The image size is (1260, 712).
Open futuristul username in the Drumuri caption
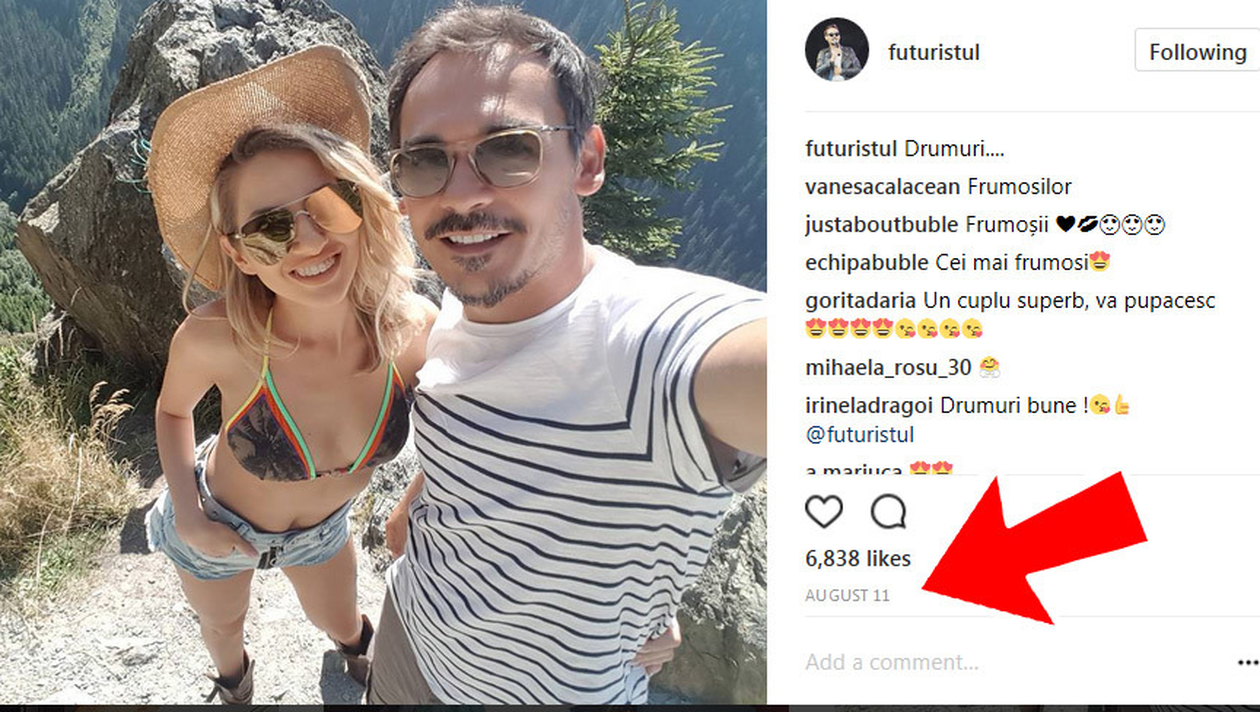click(x=851, y=149)
